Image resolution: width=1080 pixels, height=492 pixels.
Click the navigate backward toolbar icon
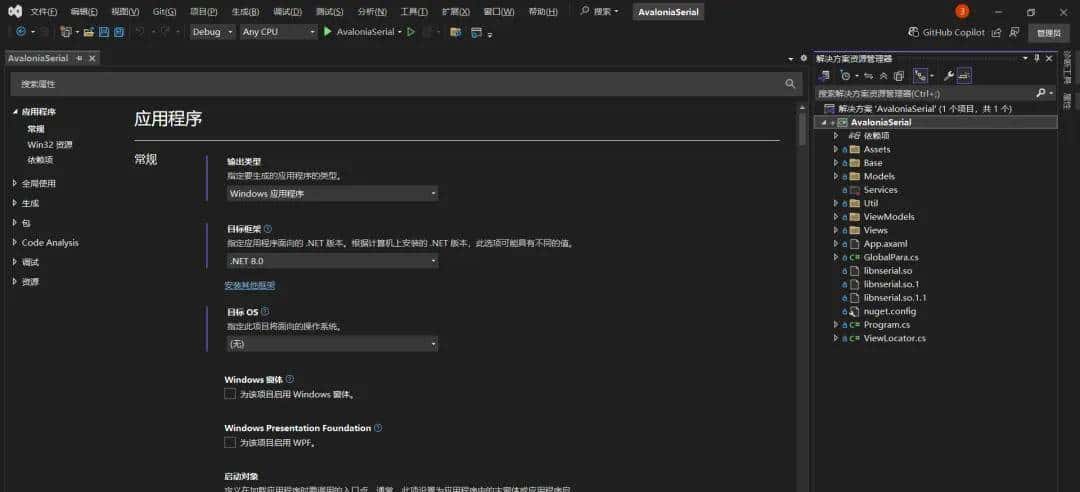tap(21, 32)
